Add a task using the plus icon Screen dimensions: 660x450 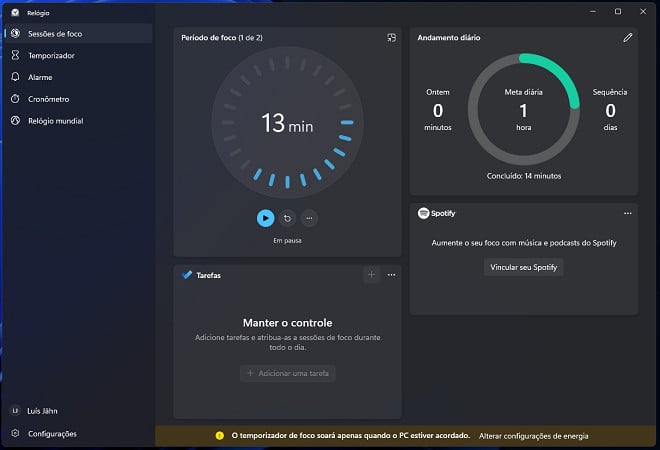pyautogui.click(x=371, y=274)
